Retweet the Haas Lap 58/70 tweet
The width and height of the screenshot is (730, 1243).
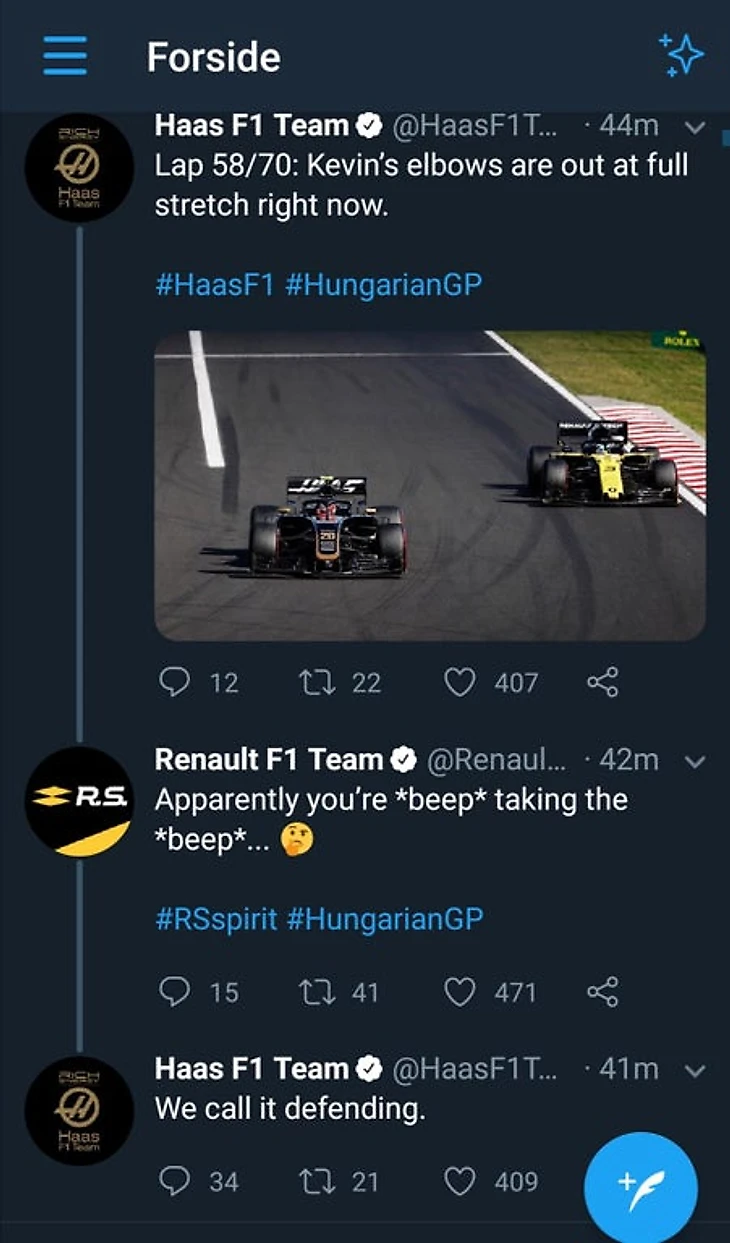tap(317, 682)
